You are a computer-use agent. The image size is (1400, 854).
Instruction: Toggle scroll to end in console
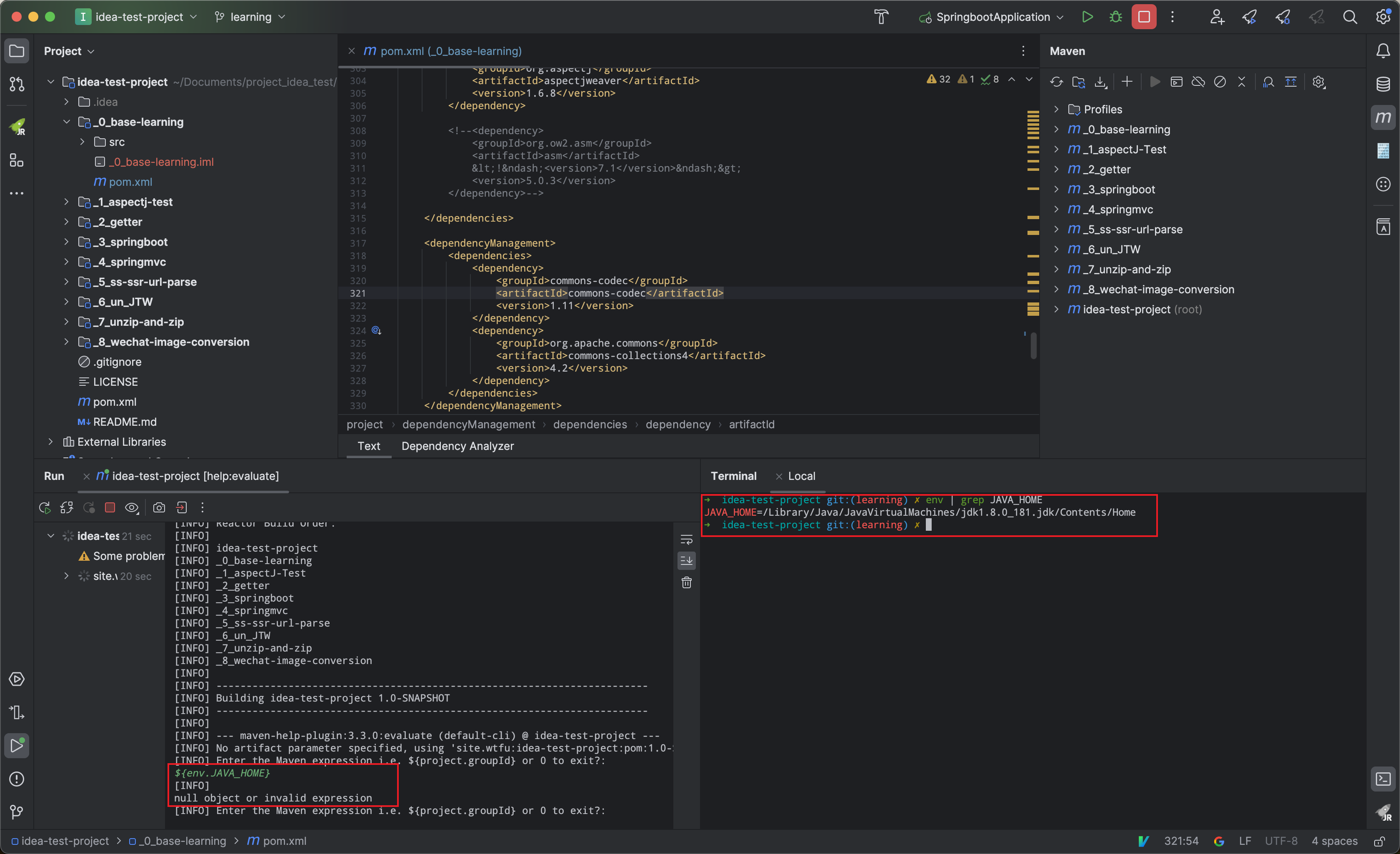point(686,561)
